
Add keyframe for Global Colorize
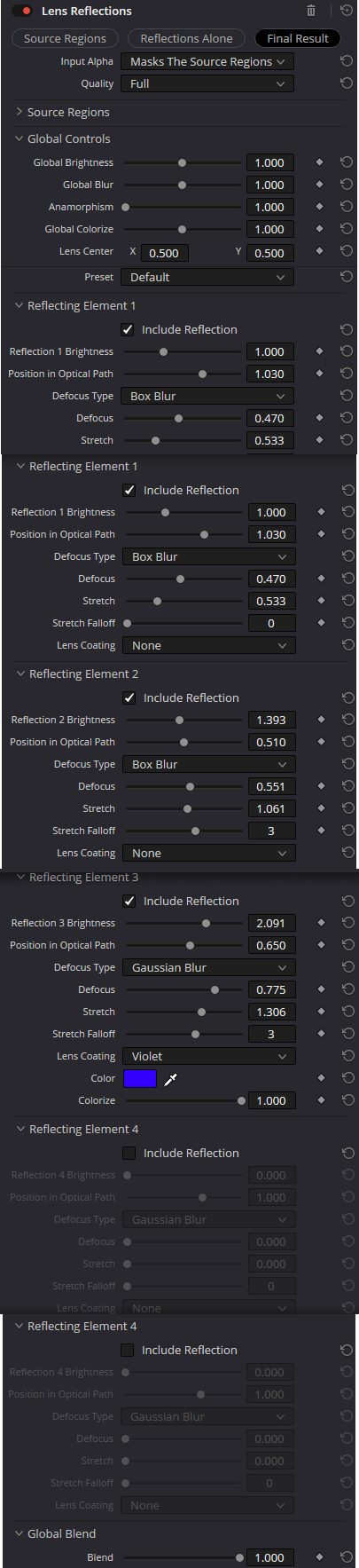pyautogui.click(x=319, y=229)
